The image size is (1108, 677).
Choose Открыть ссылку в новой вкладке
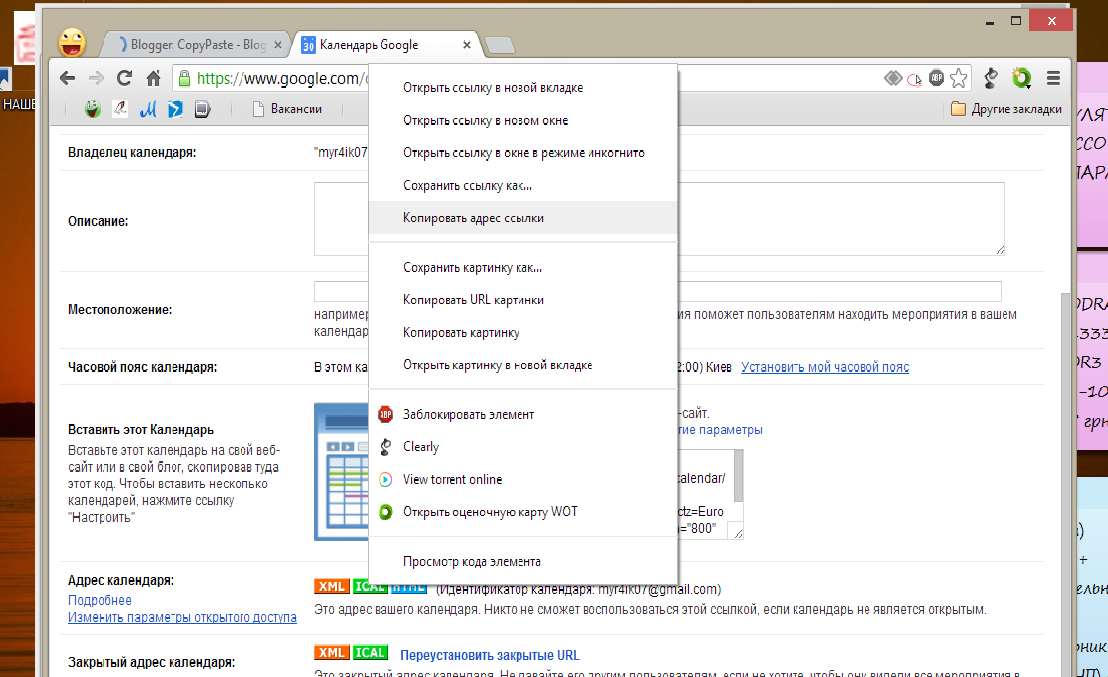tap(523, 88)
